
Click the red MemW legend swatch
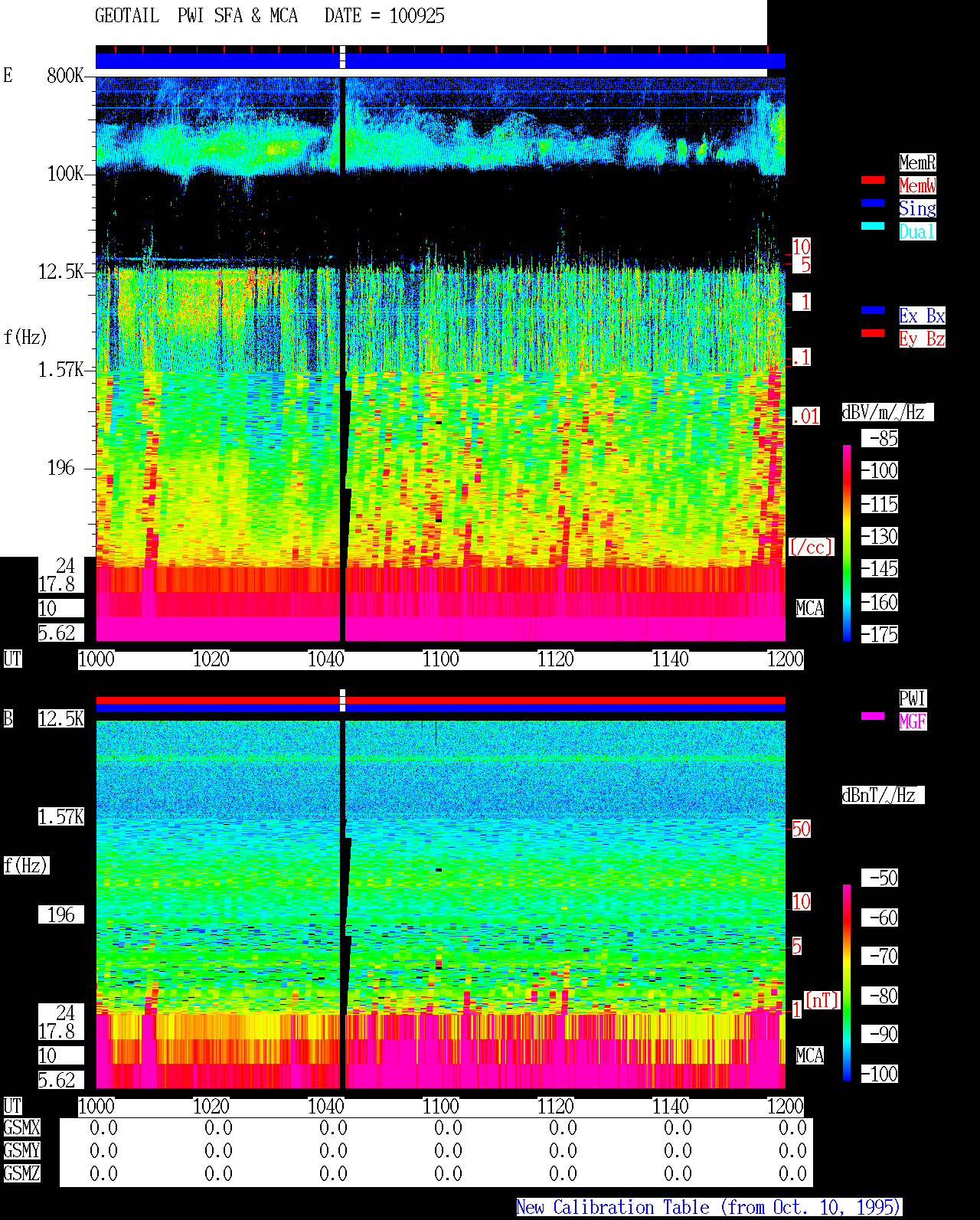pos(873,180)
